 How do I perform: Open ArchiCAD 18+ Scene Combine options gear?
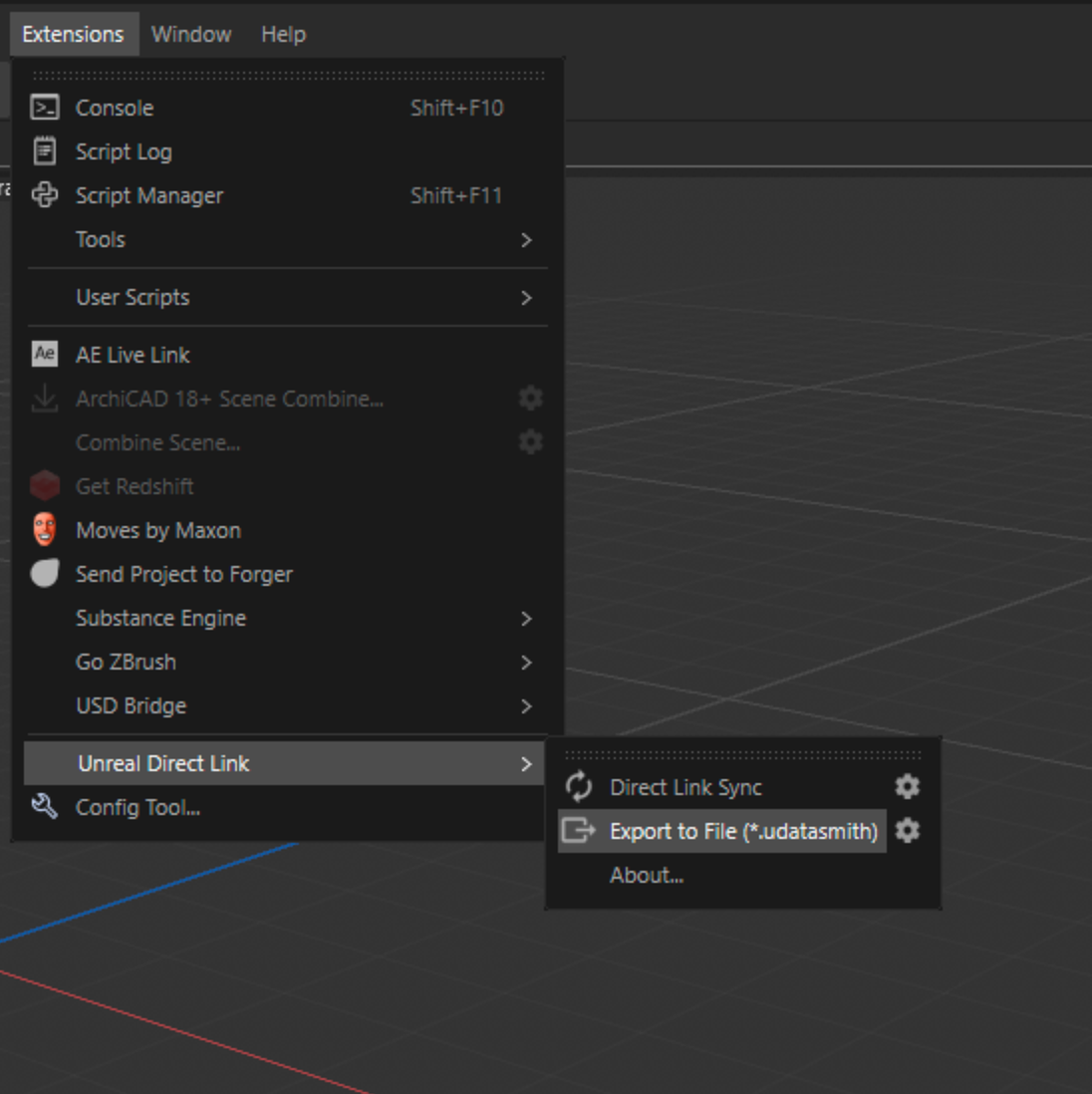pyautogui.click(x=531, y=399)
